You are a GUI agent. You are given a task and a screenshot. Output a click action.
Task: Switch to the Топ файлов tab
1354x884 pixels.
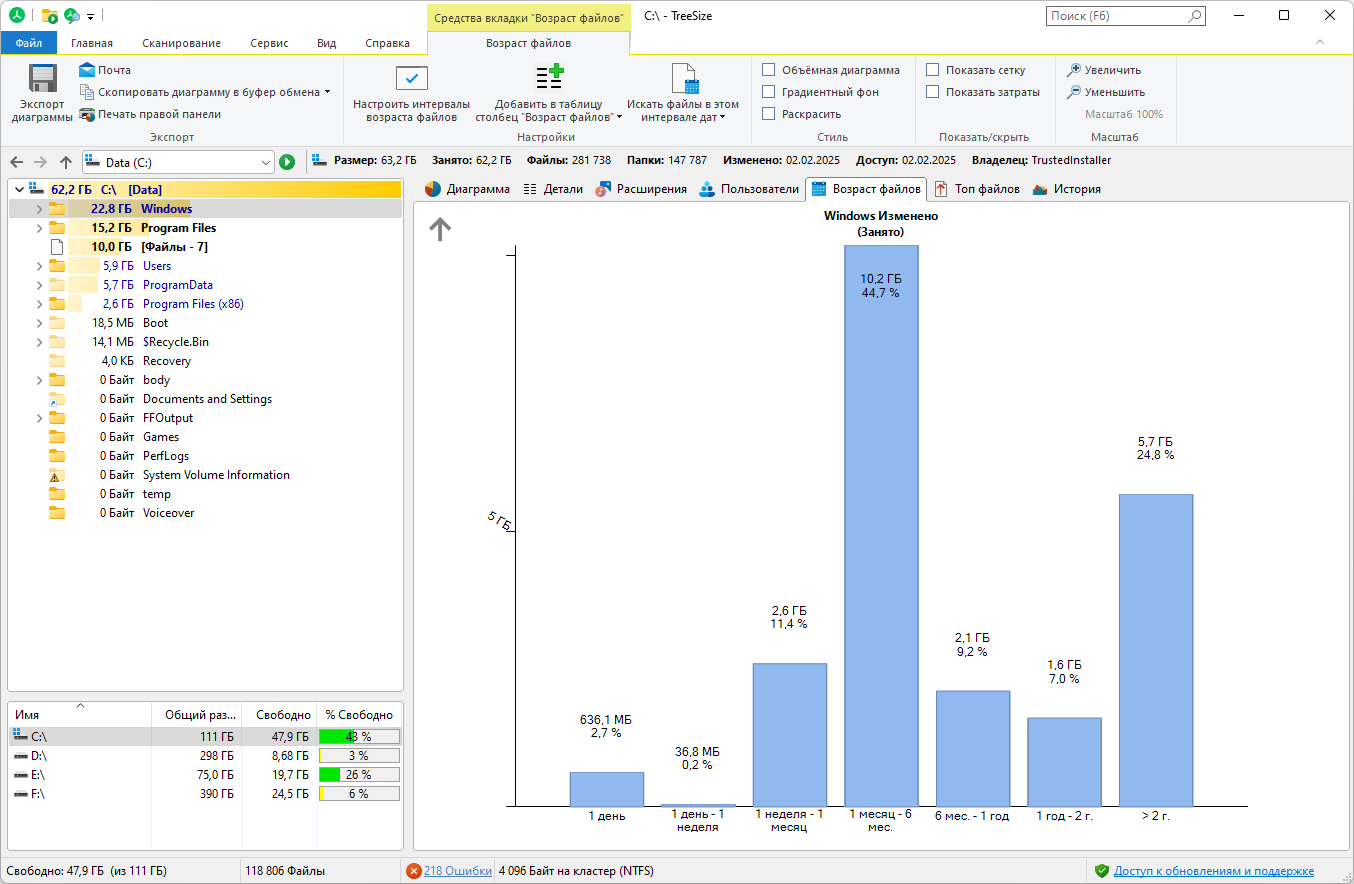976,189
